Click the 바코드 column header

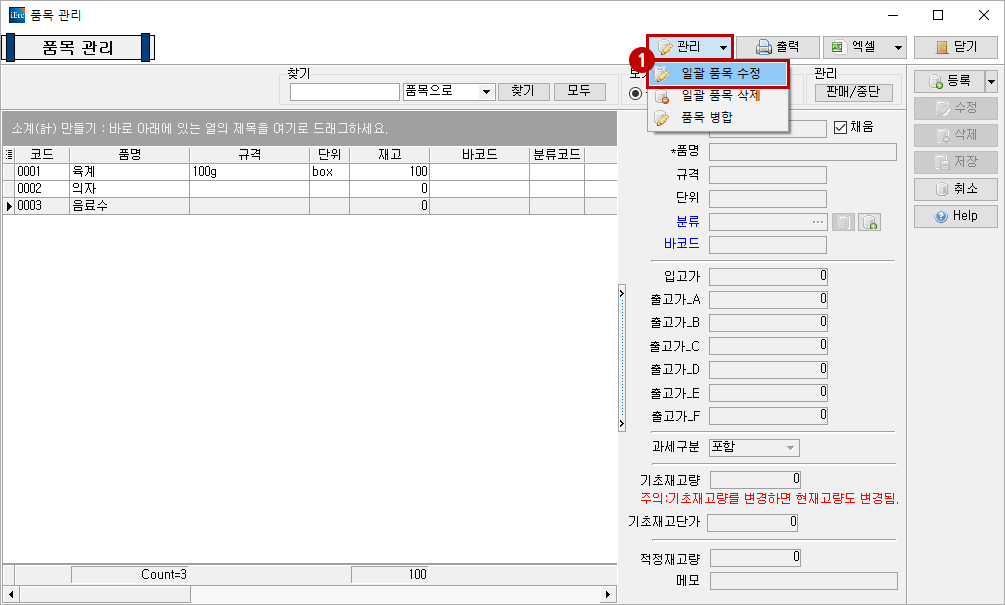tap(479, 154)
